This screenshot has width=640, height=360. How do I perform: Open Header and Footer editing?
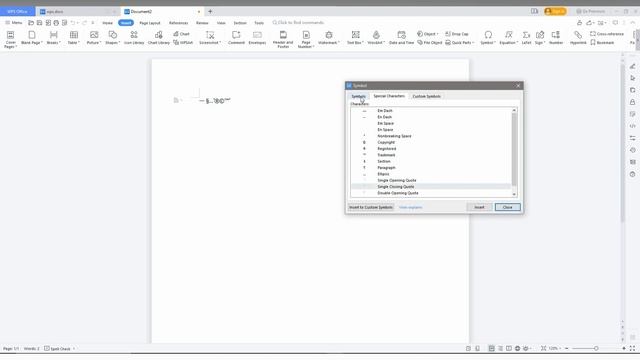point(283,39)
